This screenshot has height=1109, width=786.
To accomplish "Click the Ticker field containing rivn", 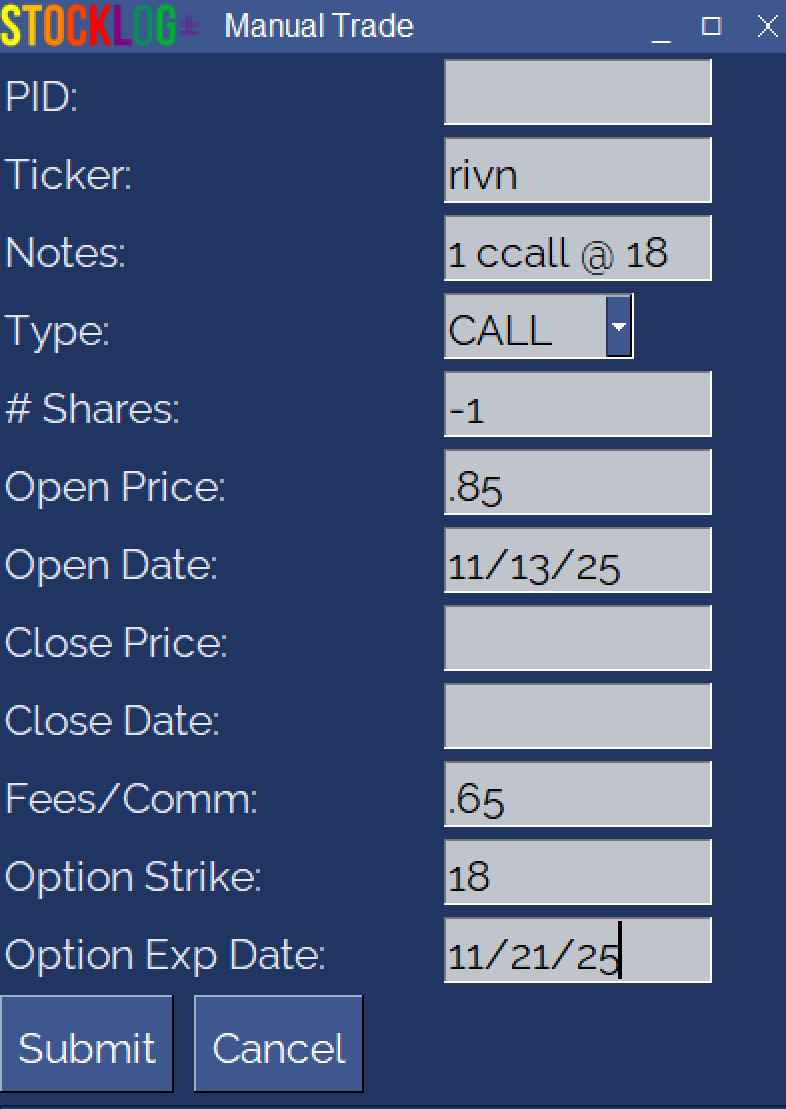I will tap(577, 170).
